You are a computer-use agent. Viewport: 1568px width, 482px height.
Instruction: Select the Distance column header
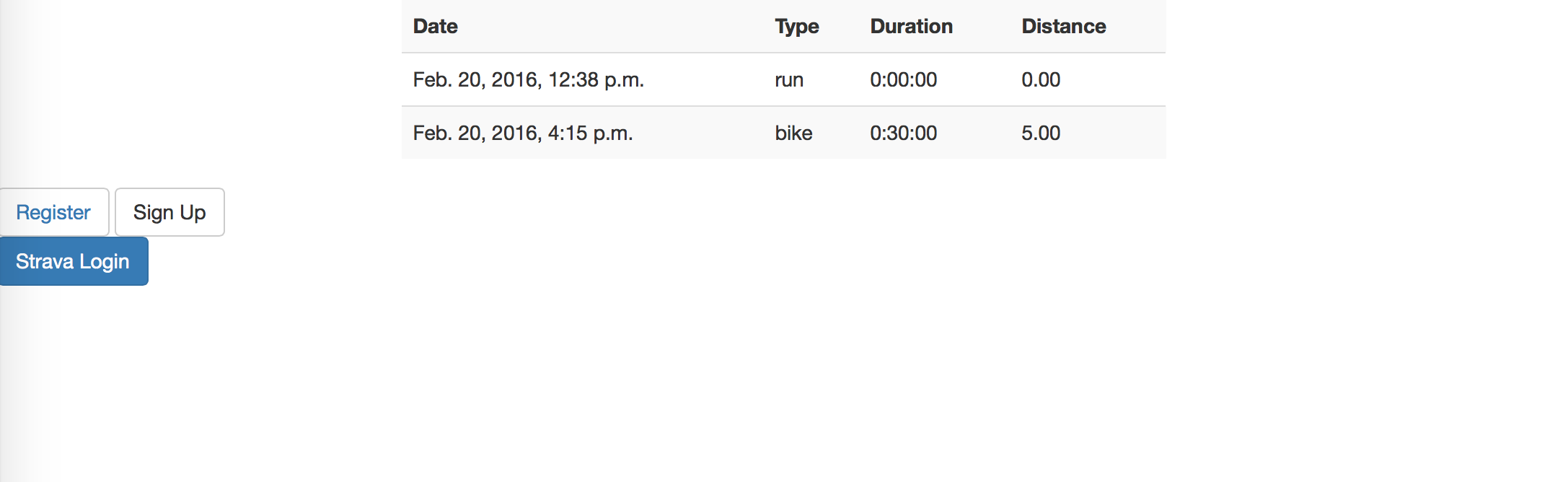1064,27
